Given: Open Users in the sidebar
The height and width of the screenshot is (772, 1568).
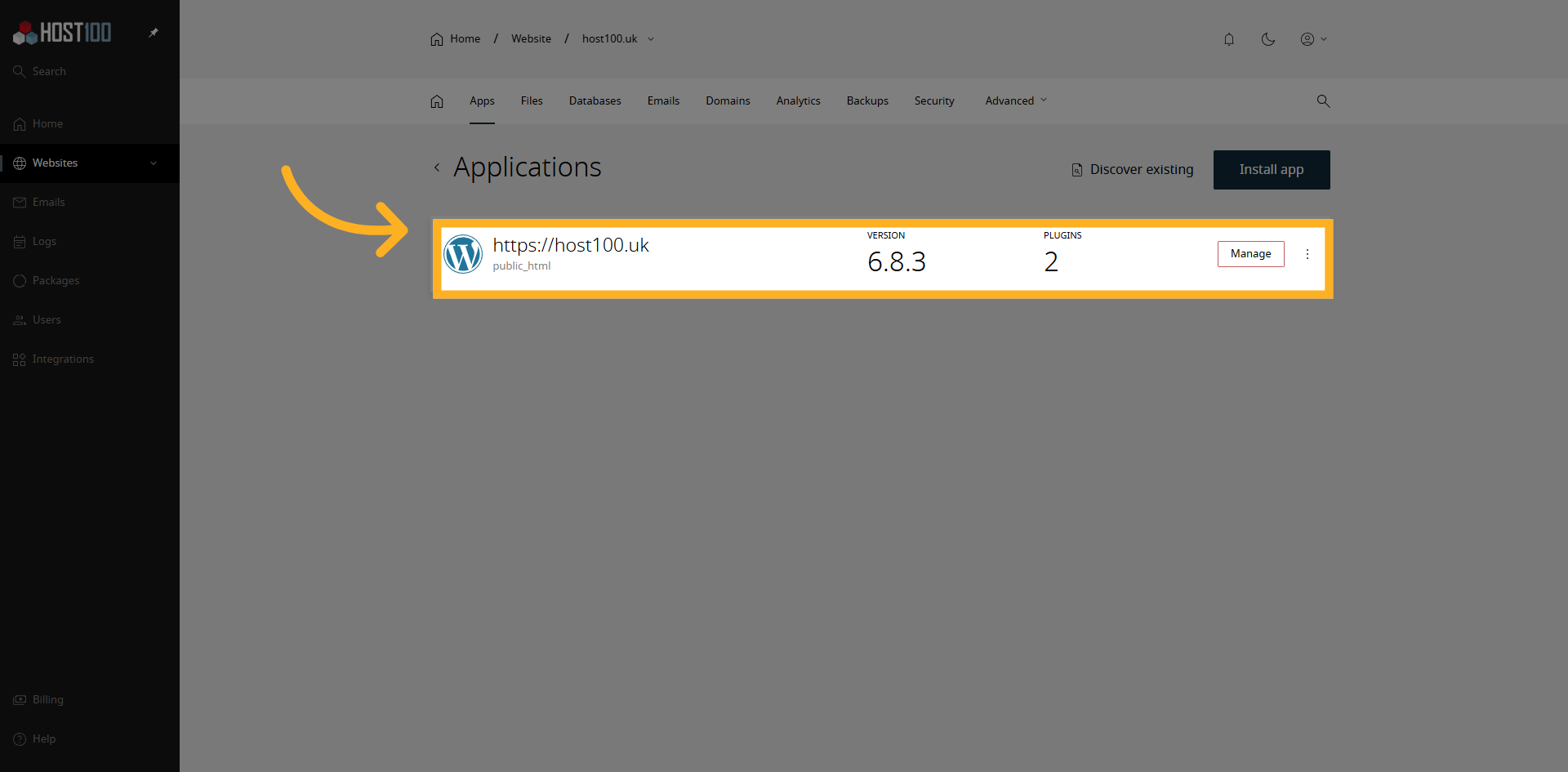Looking at the screenshot, I should pos(90,320).
